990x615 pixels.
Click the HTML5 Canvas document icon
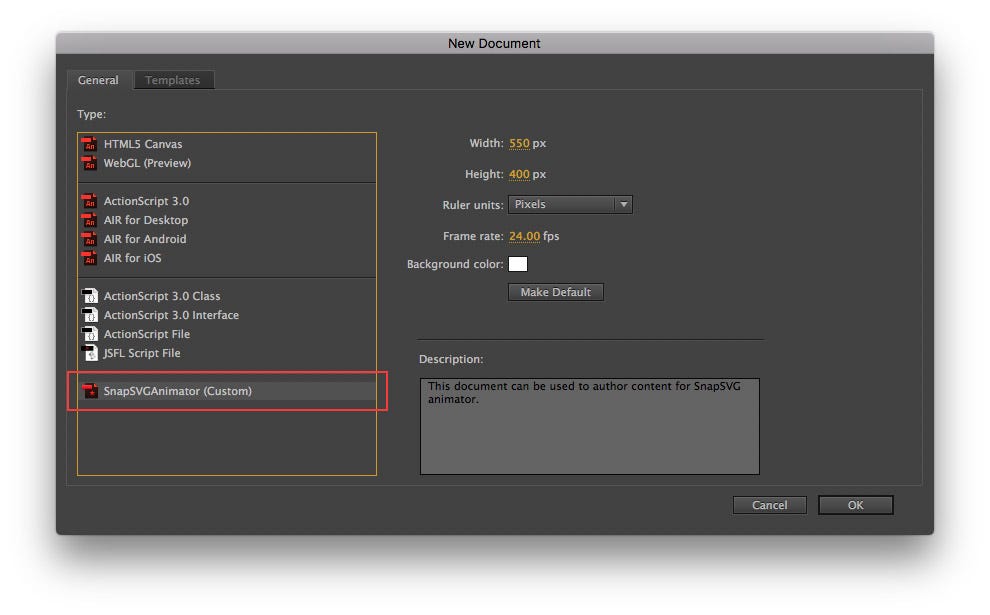[x=90, y=144]
